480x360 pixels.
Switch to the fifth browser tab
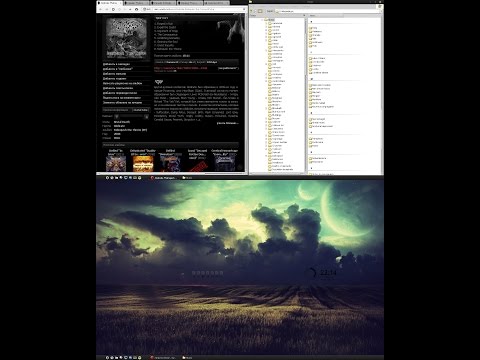coord(216,3)
